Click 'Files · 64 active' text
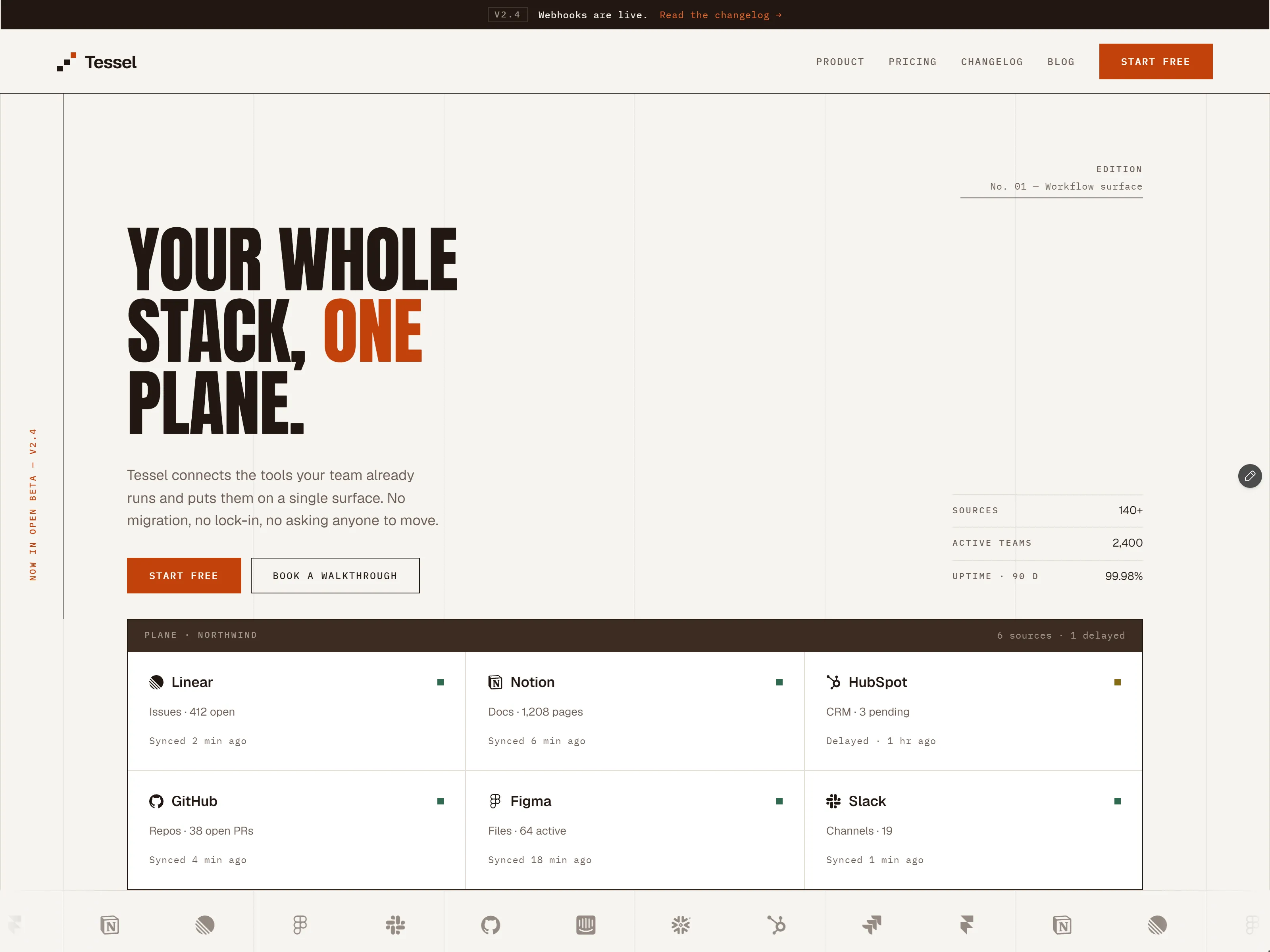Screen dimensions: 1270x952 click(527, 831)
